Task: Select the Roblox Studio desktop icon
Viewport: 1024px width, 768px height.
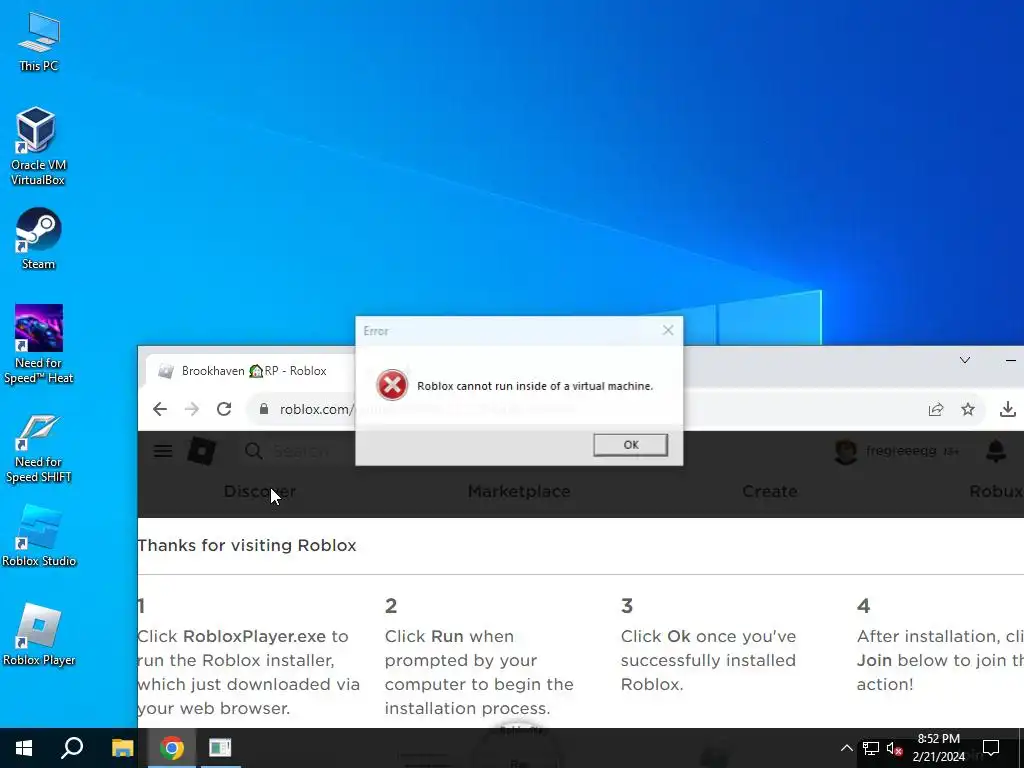Action: click(x=39, y=536)
